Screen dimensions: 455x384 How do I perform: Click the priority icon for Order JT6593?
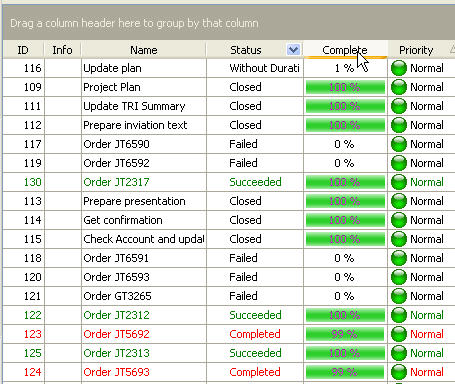pos(399,277)
